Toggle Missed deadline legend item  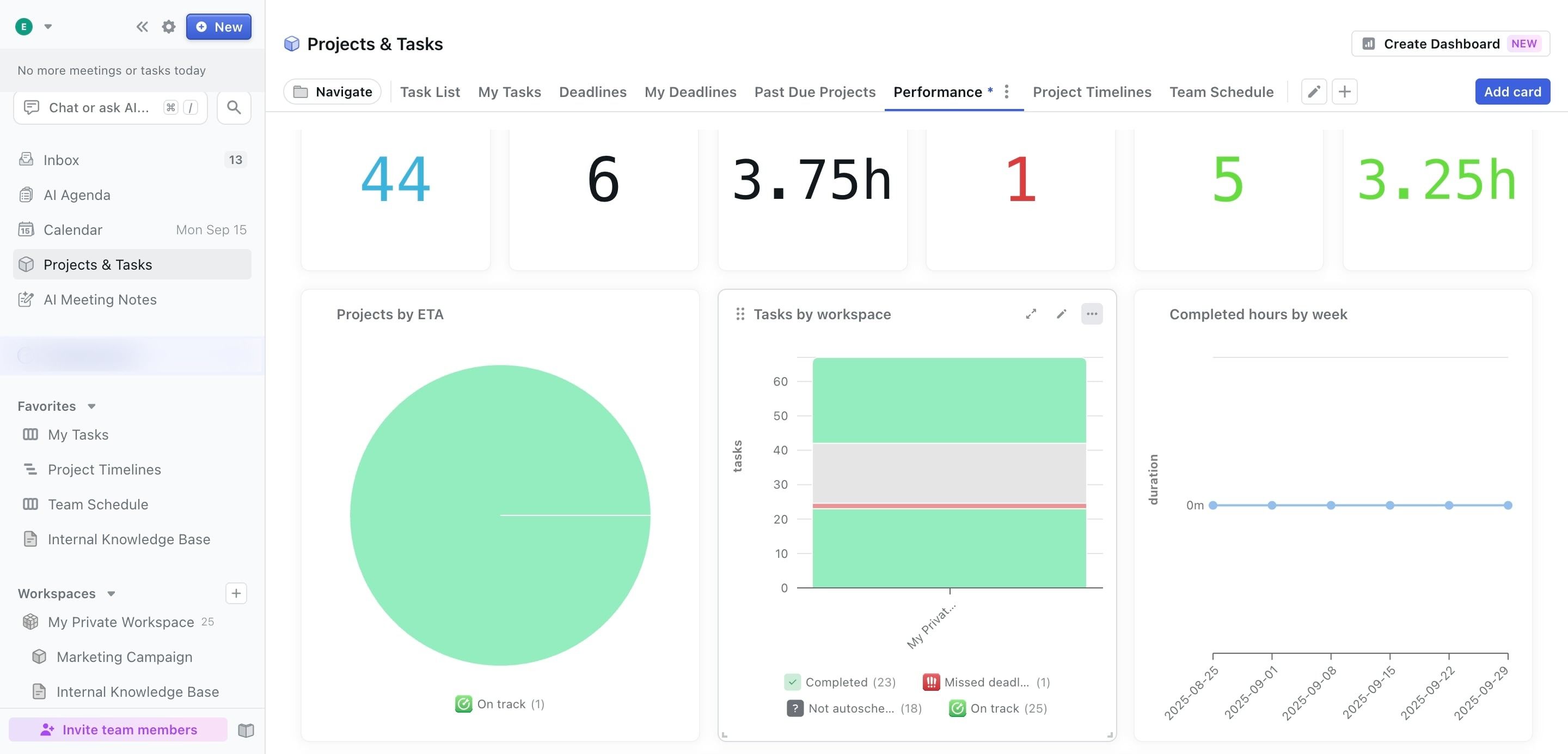click(987, 682)
